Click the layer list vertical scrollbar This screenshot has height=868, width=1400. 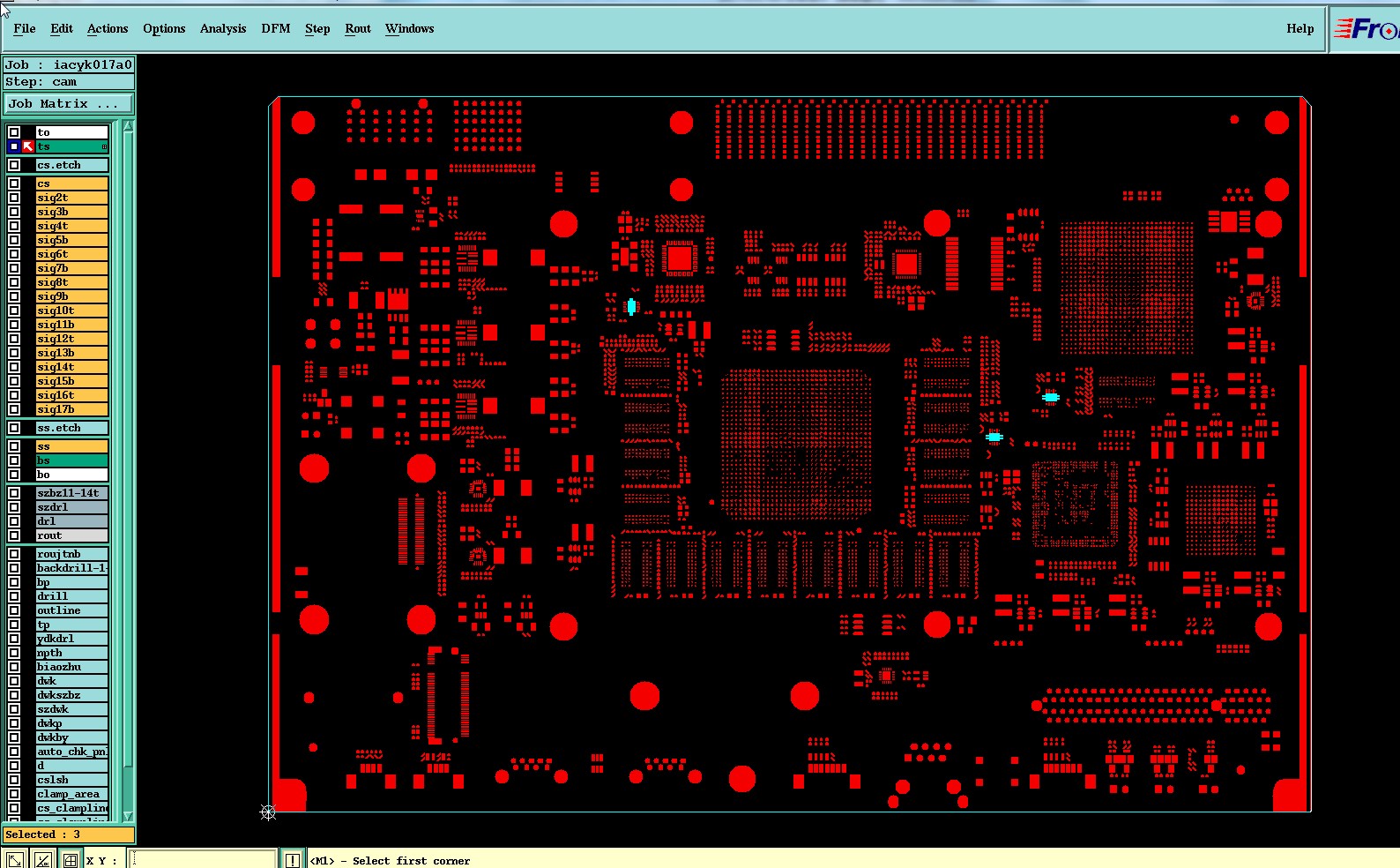[129, 471]
